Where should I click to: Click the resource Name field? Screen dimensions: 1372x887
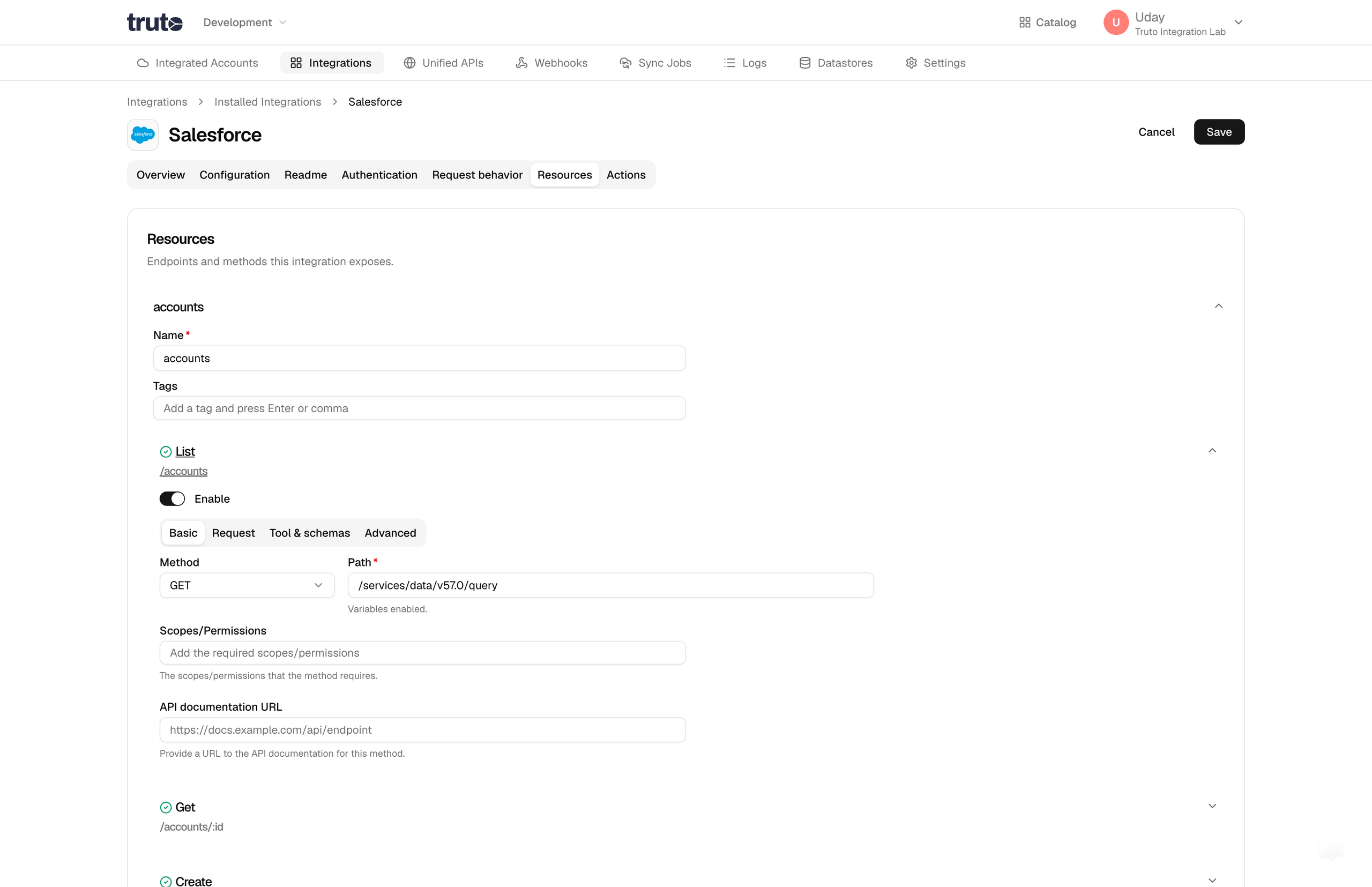[419, 358]
